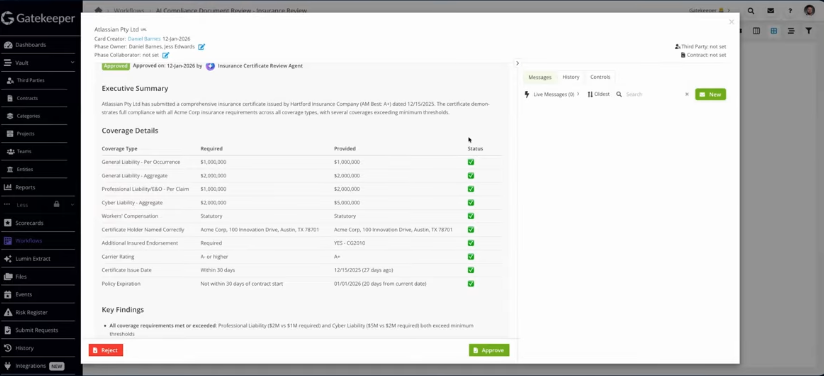Expand the Gatekeeper menu in top bar

[709, 11]
